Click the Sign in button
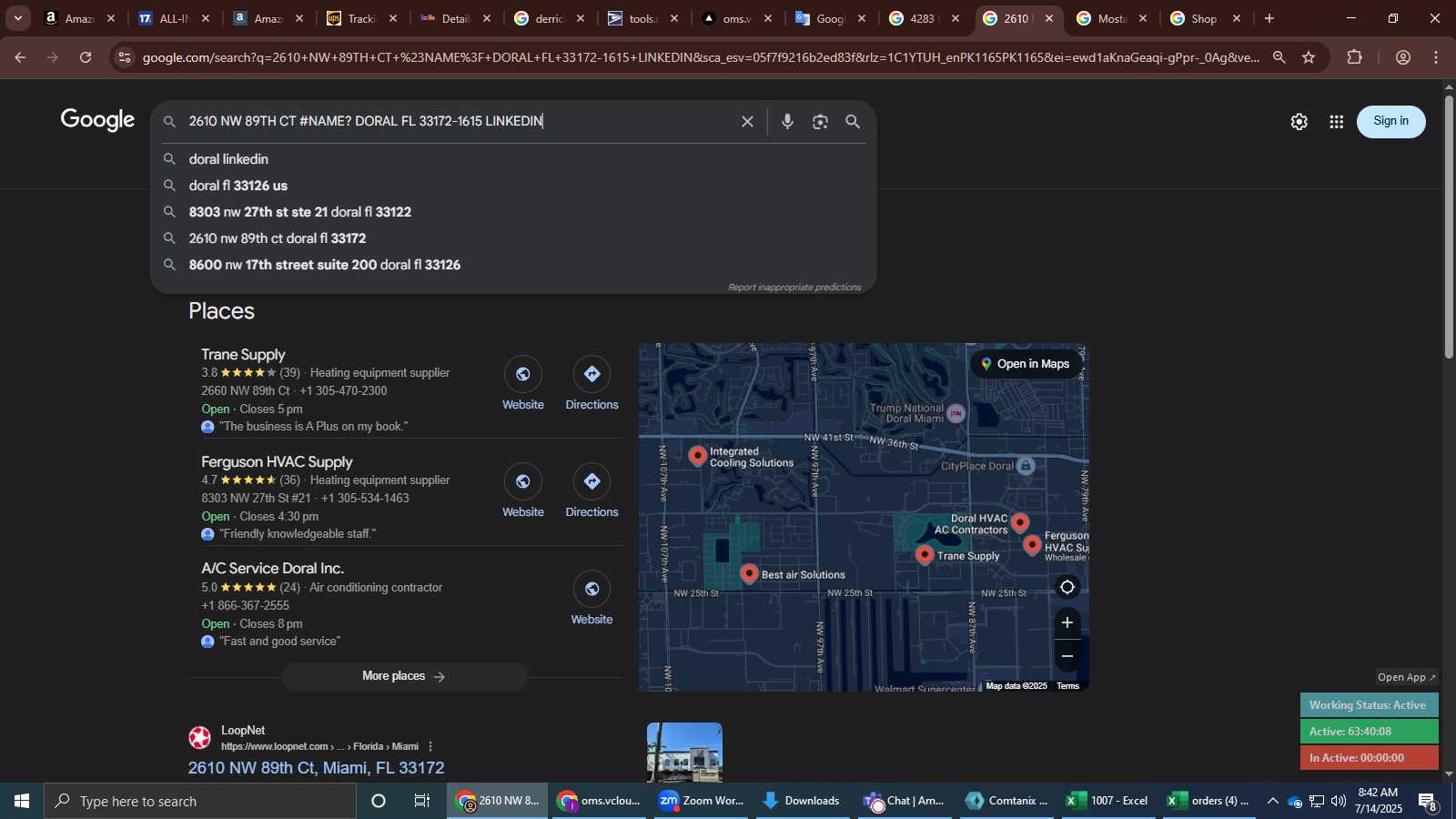 (1390, 121)
